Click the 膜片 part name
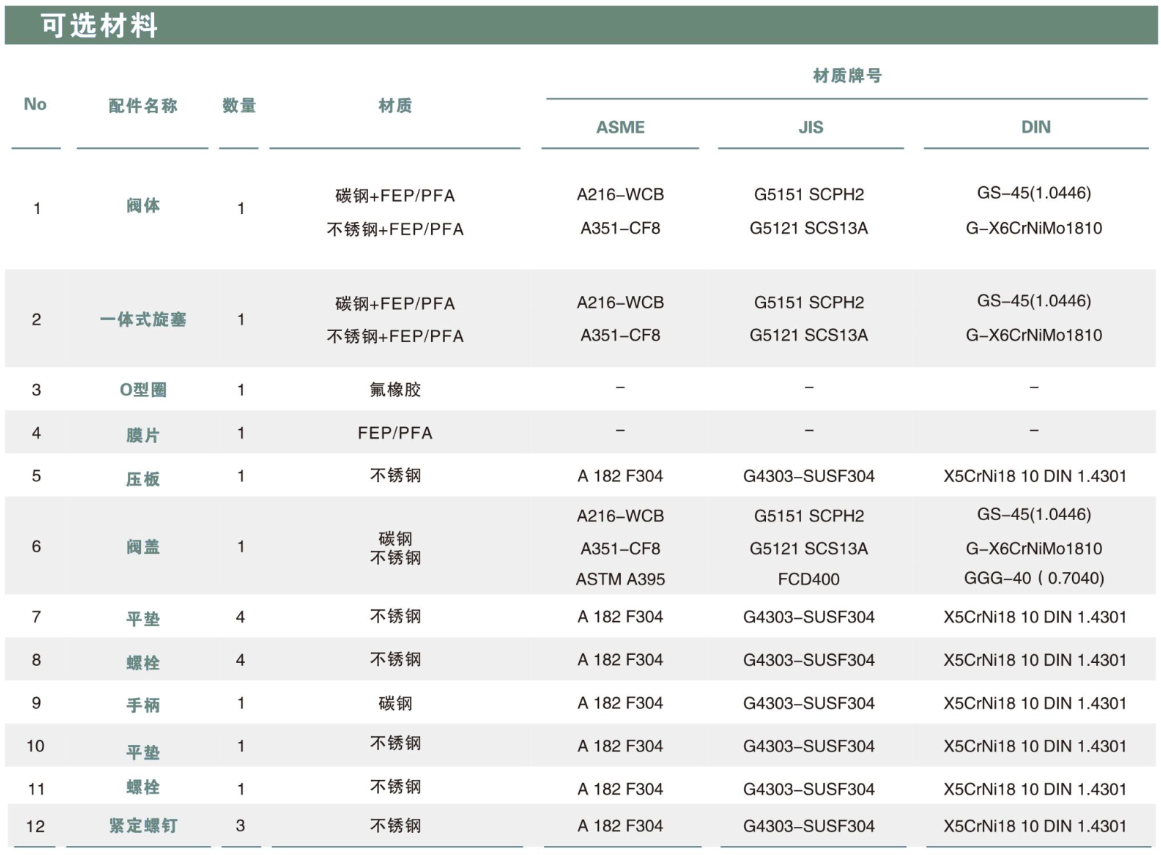 143,435
